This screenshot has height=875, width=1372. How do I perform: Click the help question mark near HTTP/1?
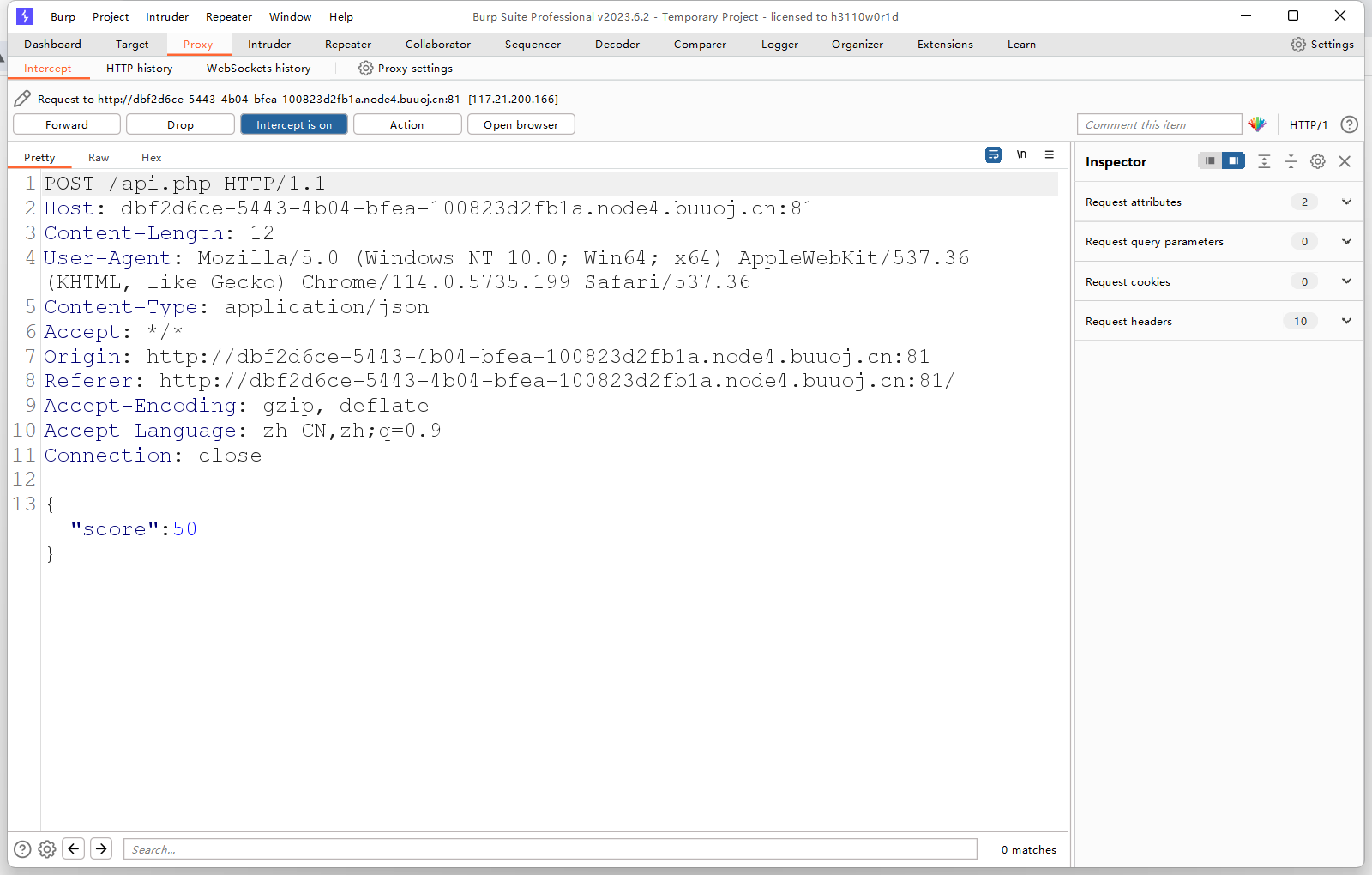pyautogui.click(x=1349, y=124)
